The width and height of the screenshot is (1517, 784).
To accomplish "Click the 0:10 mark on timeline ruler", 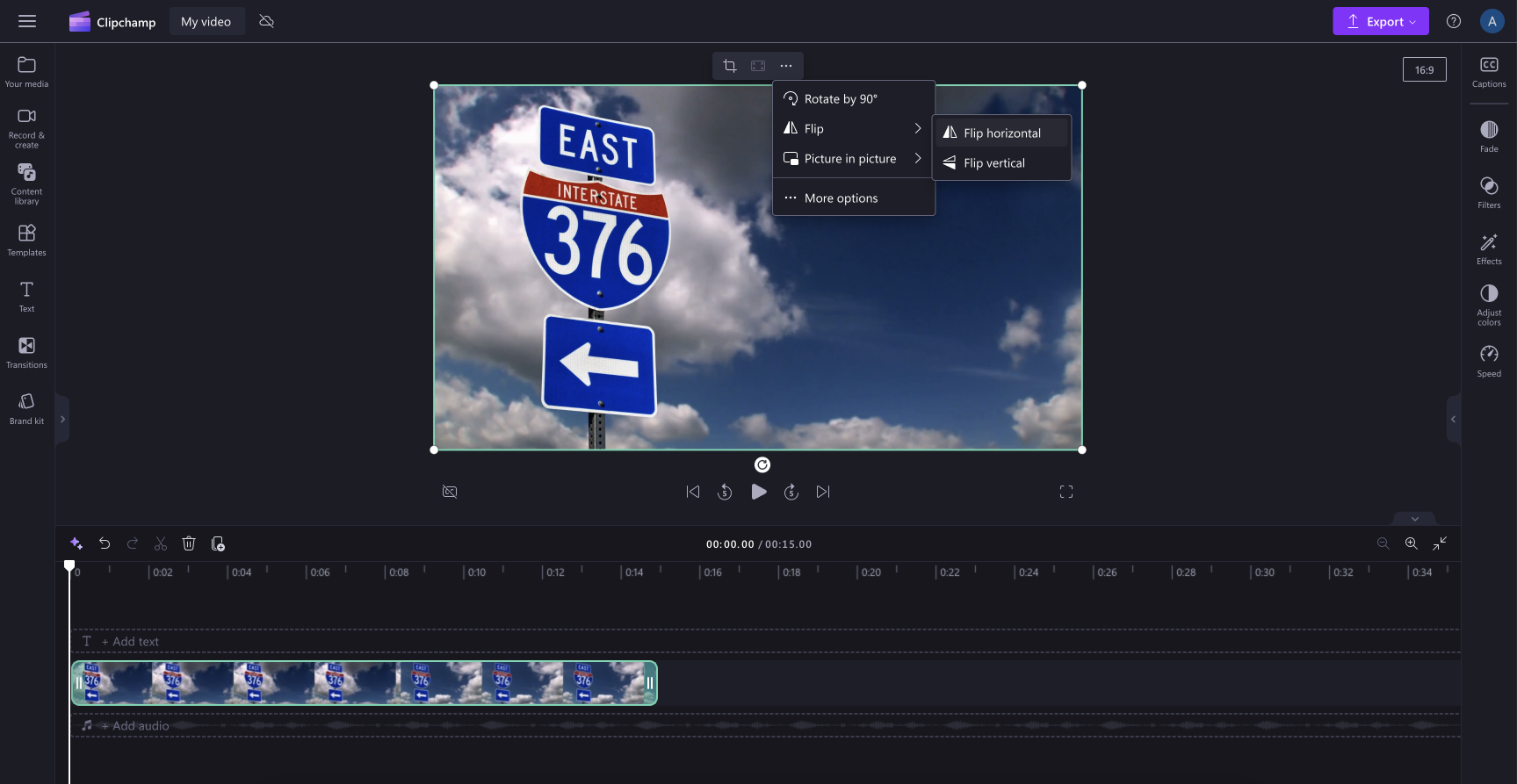I will click(x=476, y=572).
